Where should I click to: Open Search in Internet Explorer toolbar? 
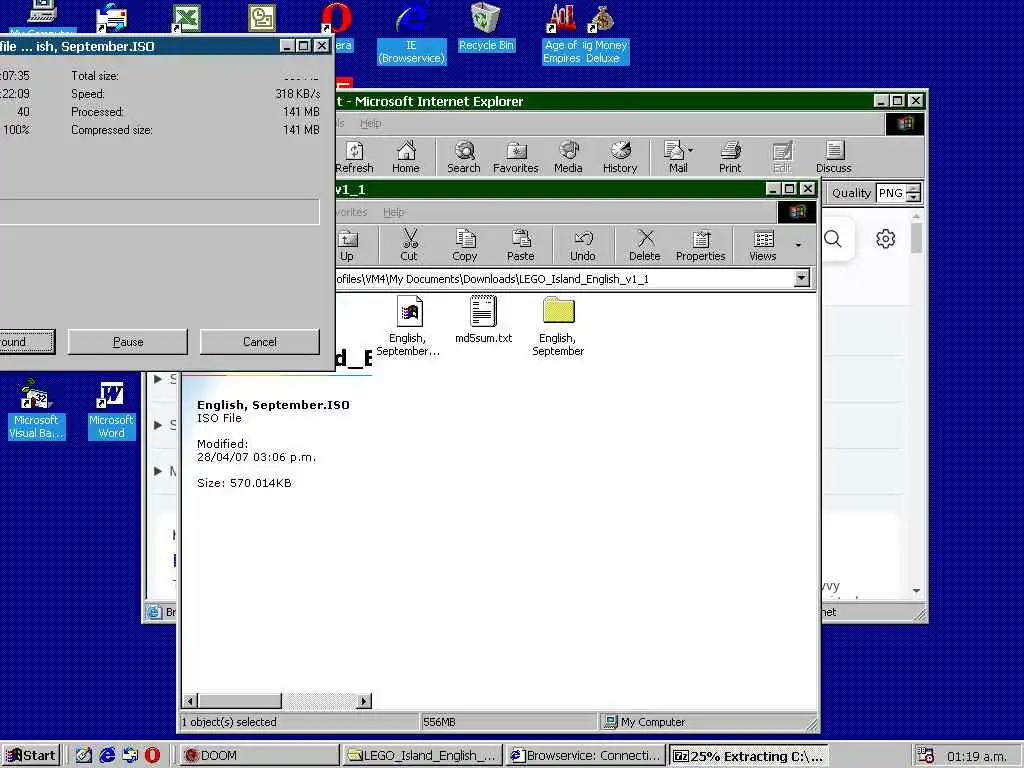[x=464, y=157]
